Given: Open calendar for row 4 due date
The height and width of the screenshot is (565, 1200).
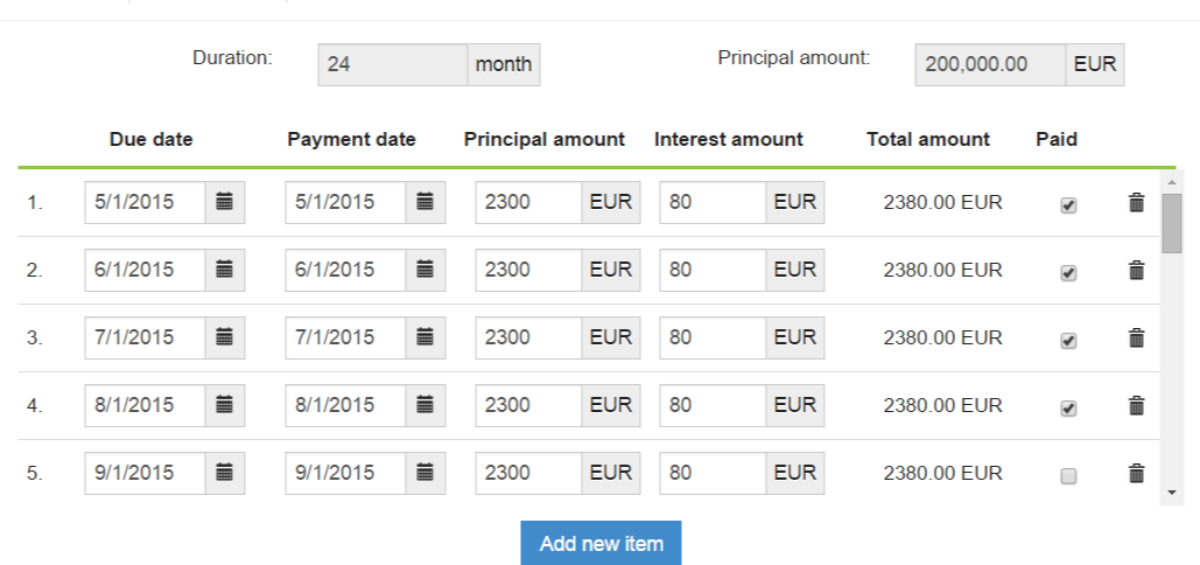Looking at the screenshot, I should 225,406.
